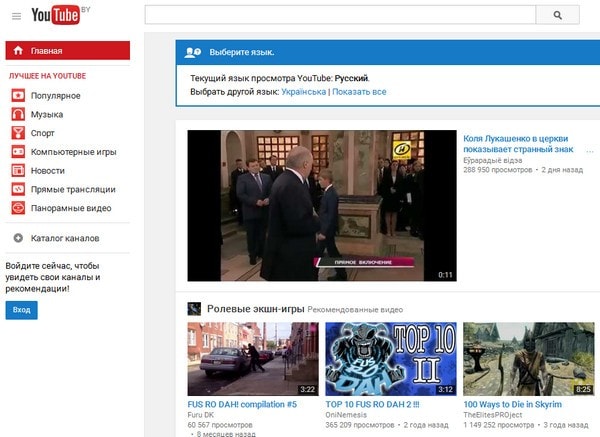Screen dimensions: 600x437
Task: Click the Новости icon
Action: (18, 170)
